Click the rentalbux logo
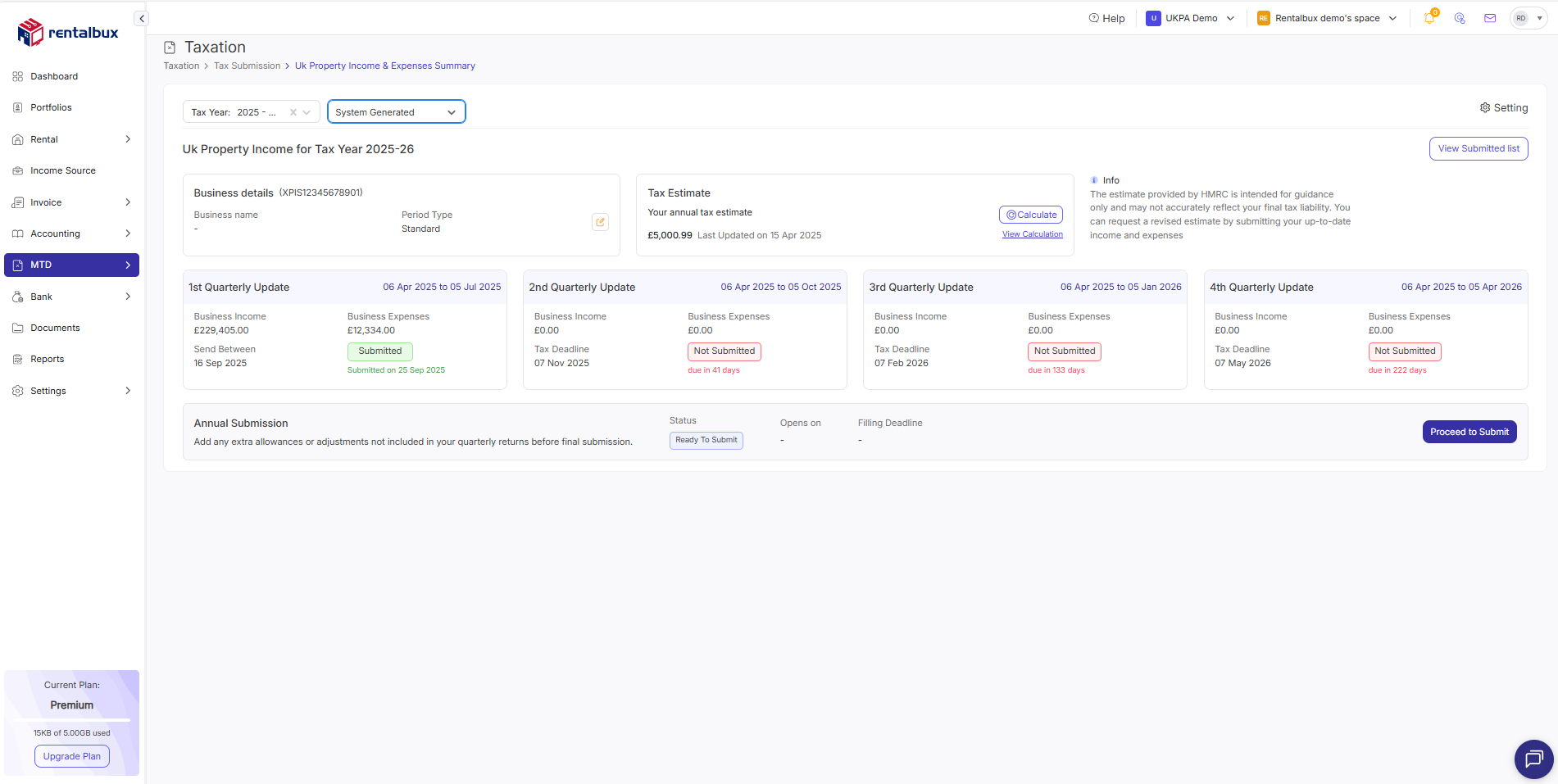This screenshot has height=784, width=1558. pos(69,33)
